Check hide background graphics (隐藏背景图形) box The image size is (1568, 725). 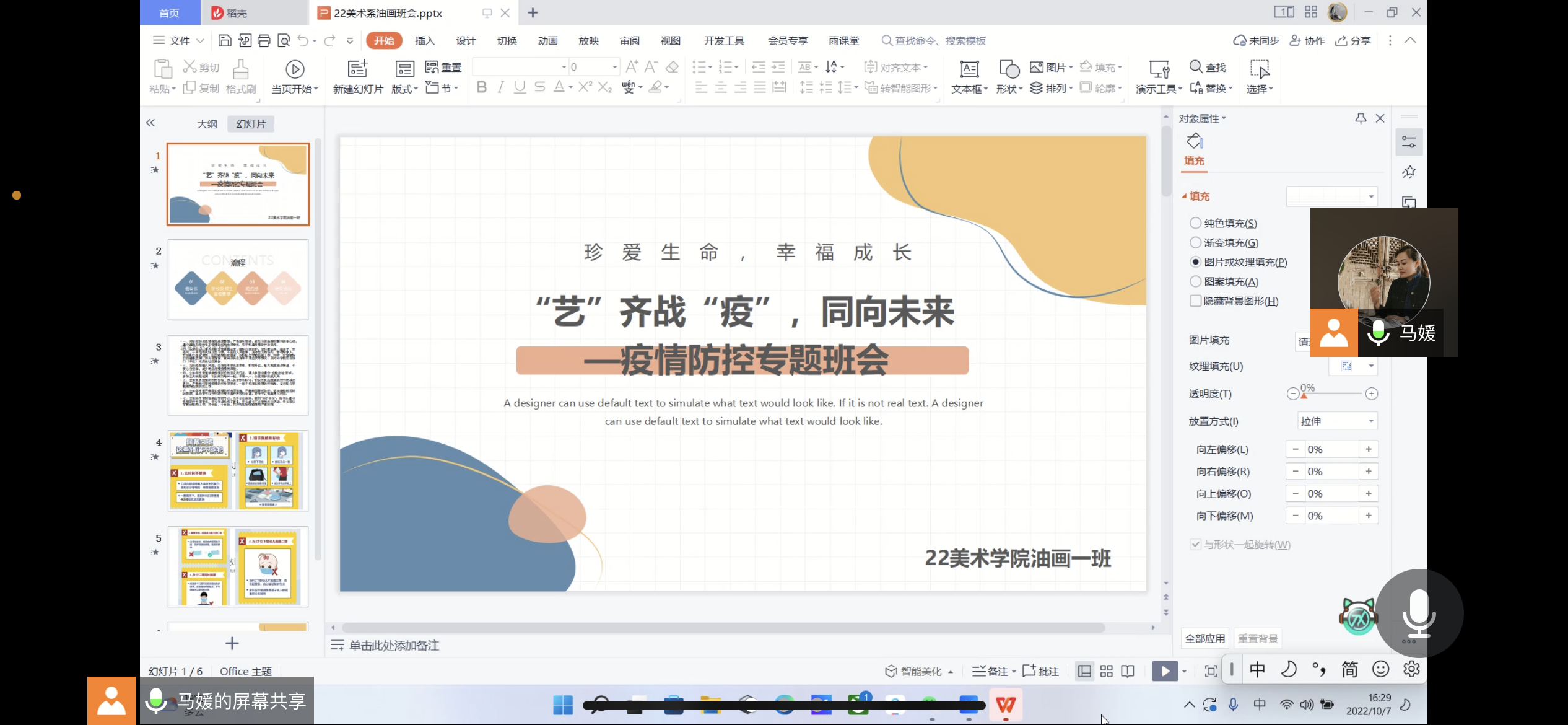coord(1195,301)
